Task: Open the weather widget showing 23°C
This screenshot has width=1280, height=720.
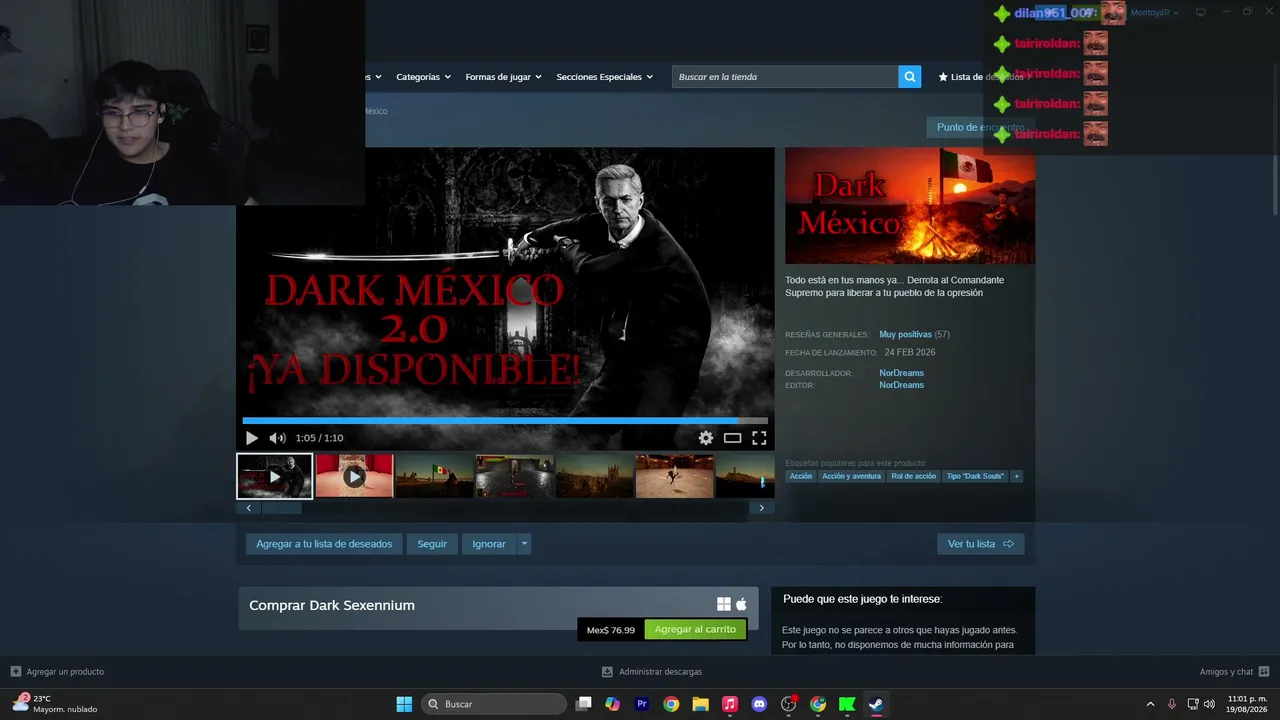Action: click(x=55, y=704)
